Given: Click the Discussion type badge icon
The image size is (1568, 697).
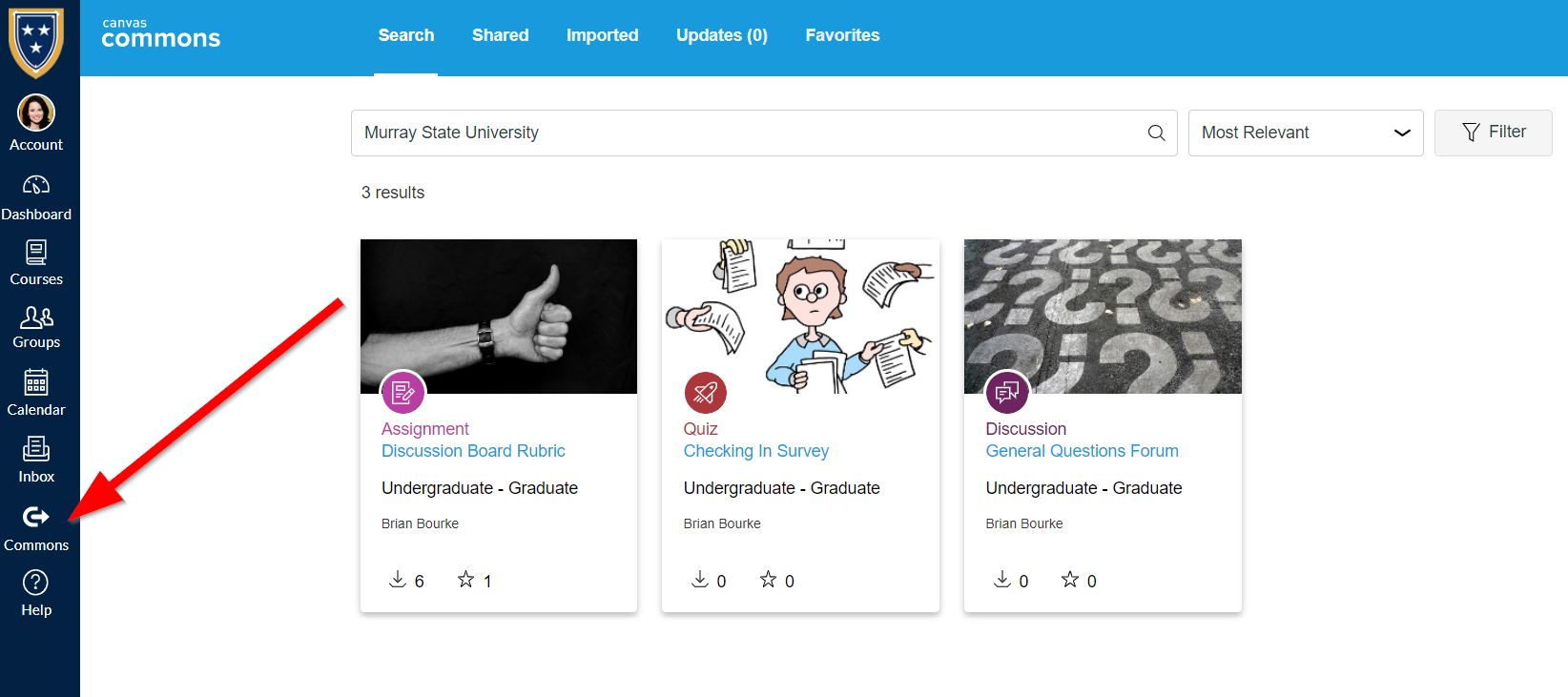Looking at the screenshot, I should [x=1007, y=392].
